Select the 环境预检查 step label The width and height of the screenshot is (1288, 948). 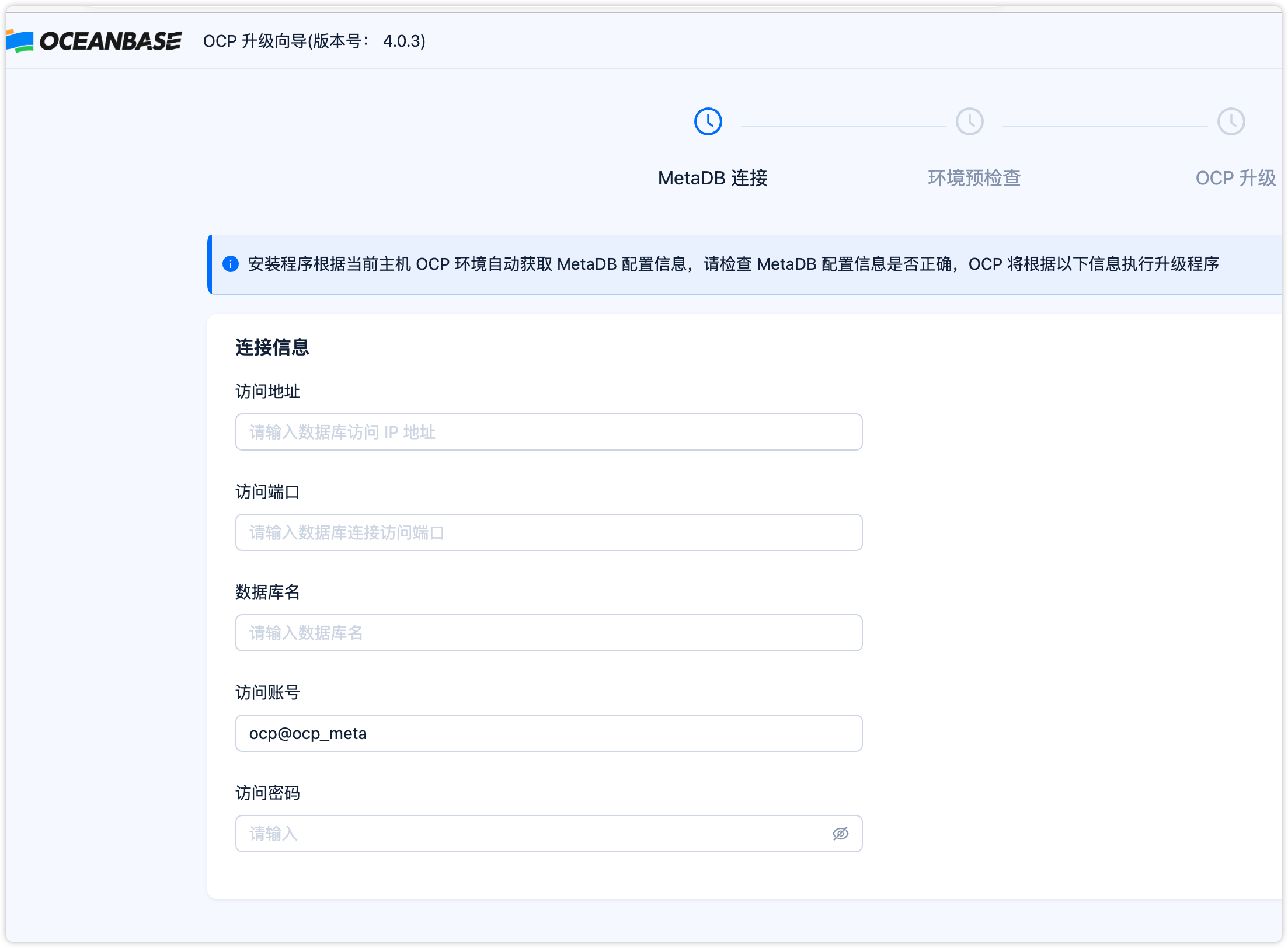974,178
